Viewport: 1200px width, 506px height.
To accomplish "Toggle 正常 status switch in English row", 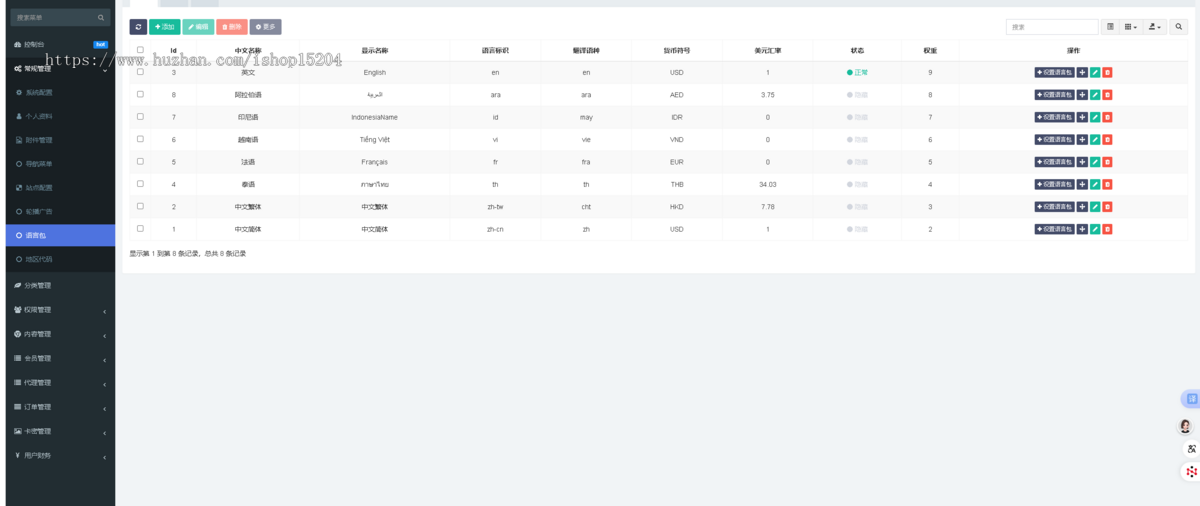I will click(x=857, y=73).
